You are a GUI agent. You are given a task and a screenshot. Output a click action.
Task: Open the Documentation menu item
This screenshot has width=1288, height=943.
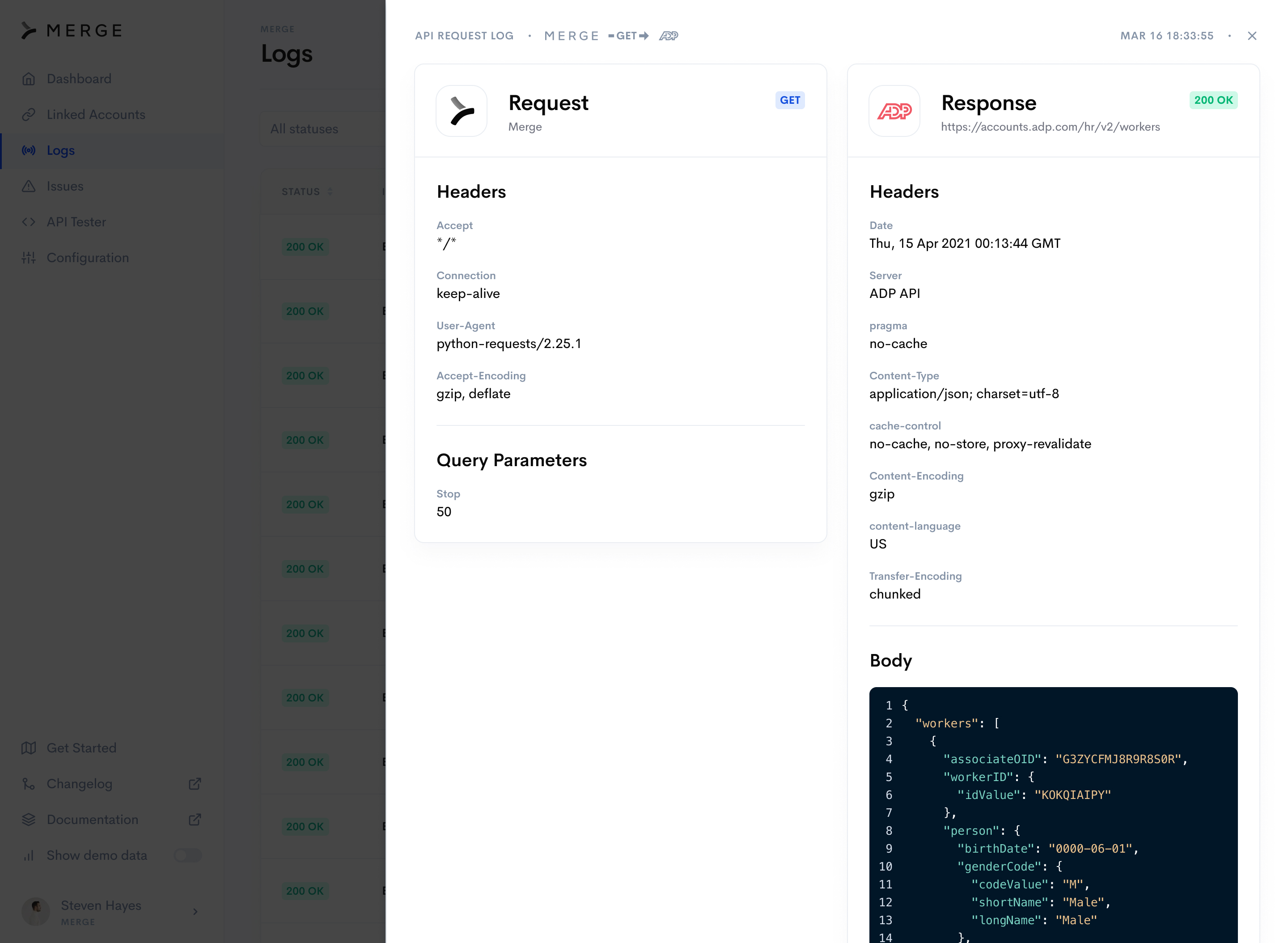point(93,820)
